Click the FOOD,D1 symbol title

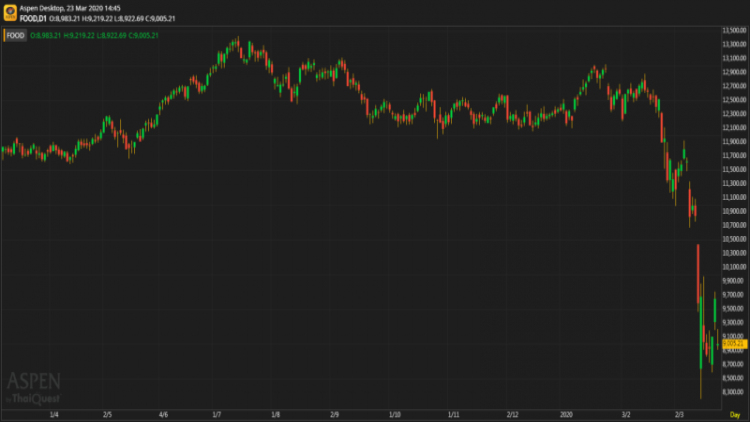(34, 16)
